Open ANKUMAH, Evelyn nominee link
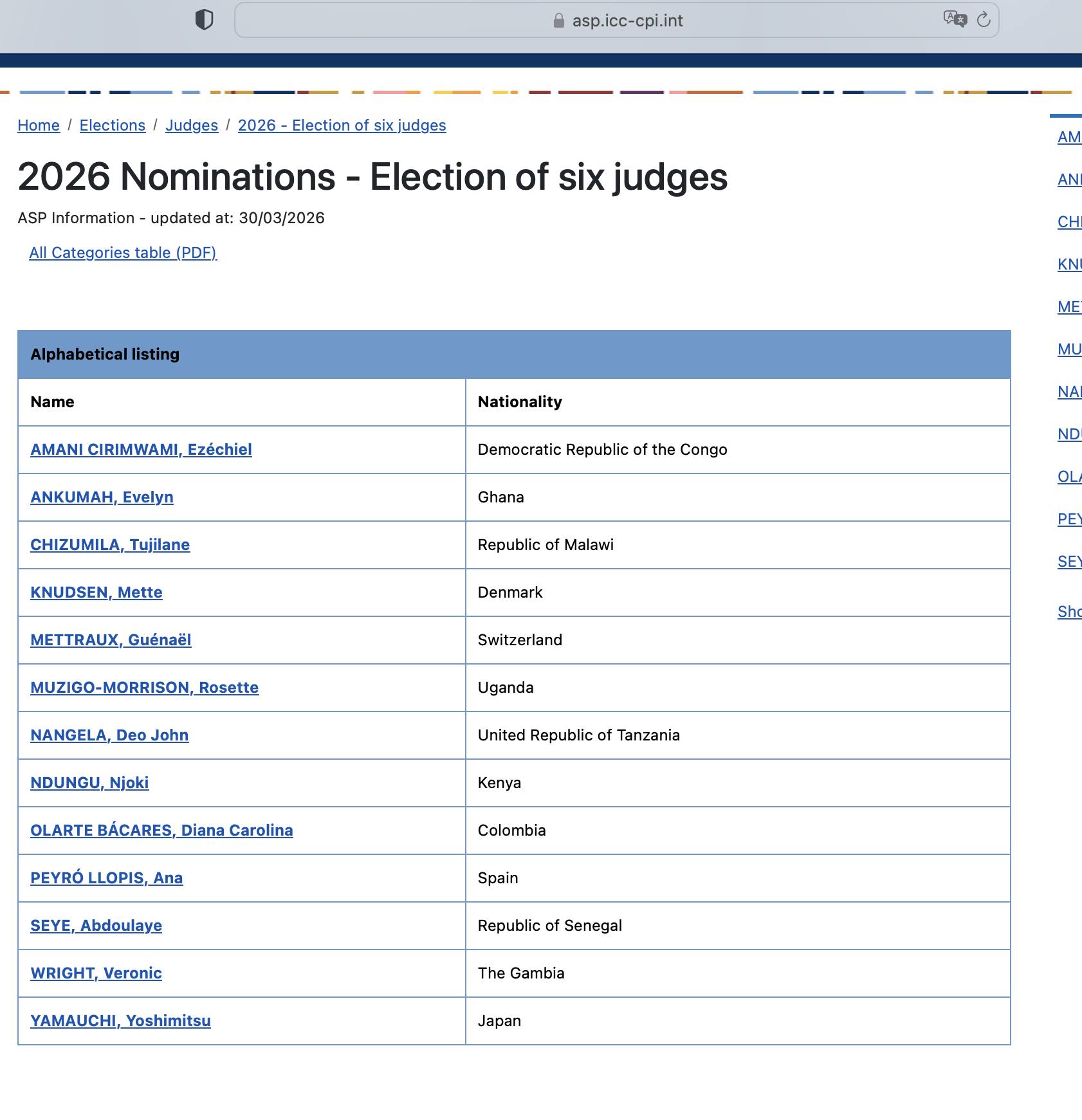The width and height of the screenshot is (1082, 1120). 102,497
